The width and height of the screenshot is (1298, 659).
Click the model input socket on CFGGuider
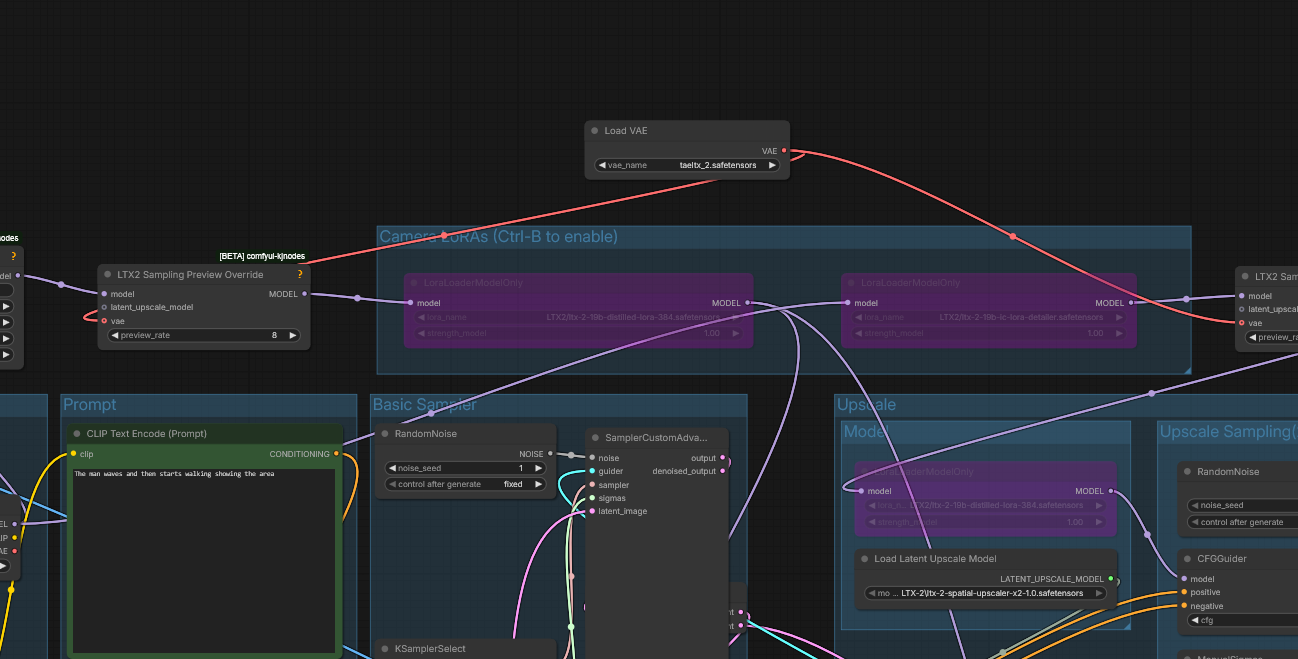(1184, 579)
